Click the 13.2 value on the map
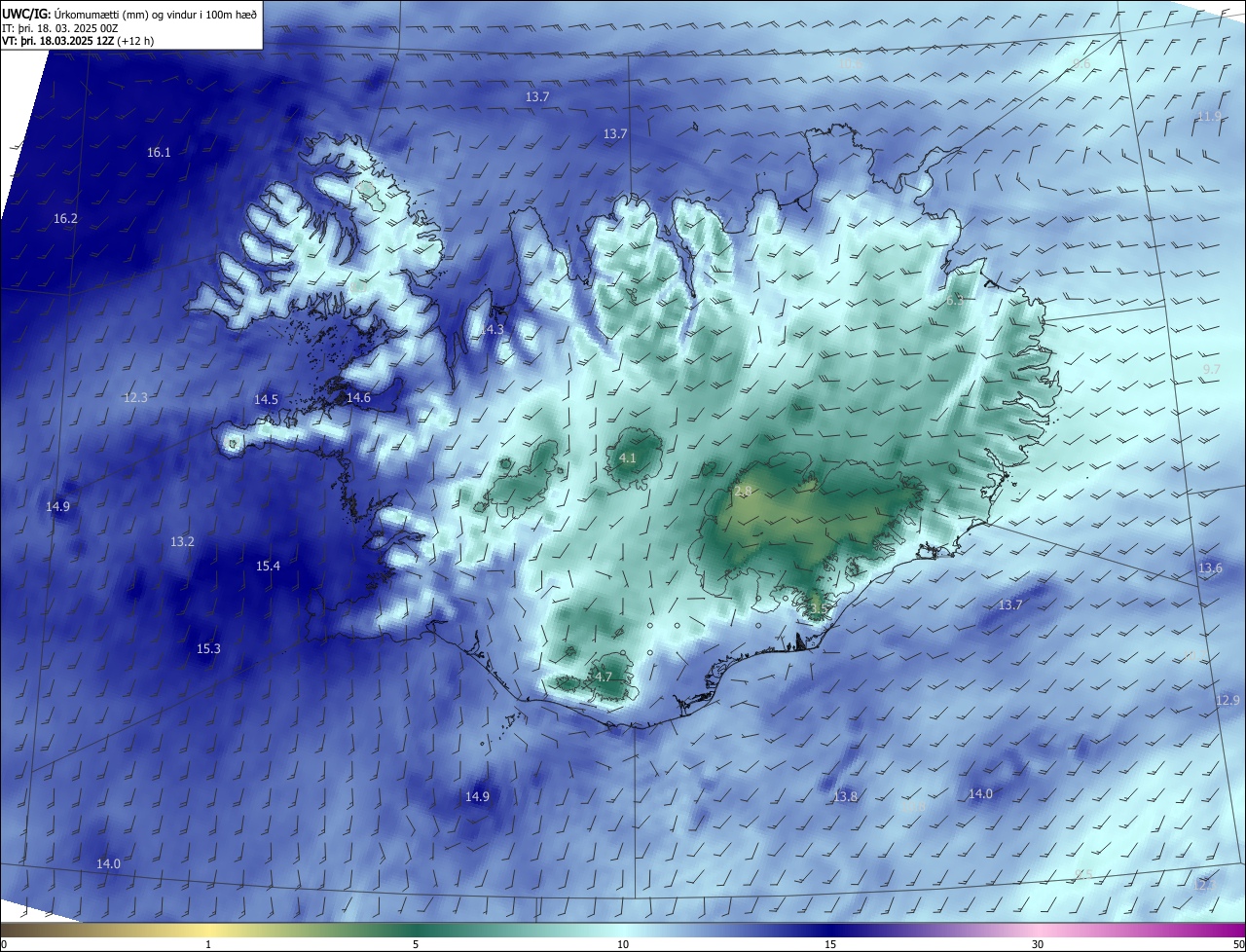1246x952 pixels. [x=182, y=542]
